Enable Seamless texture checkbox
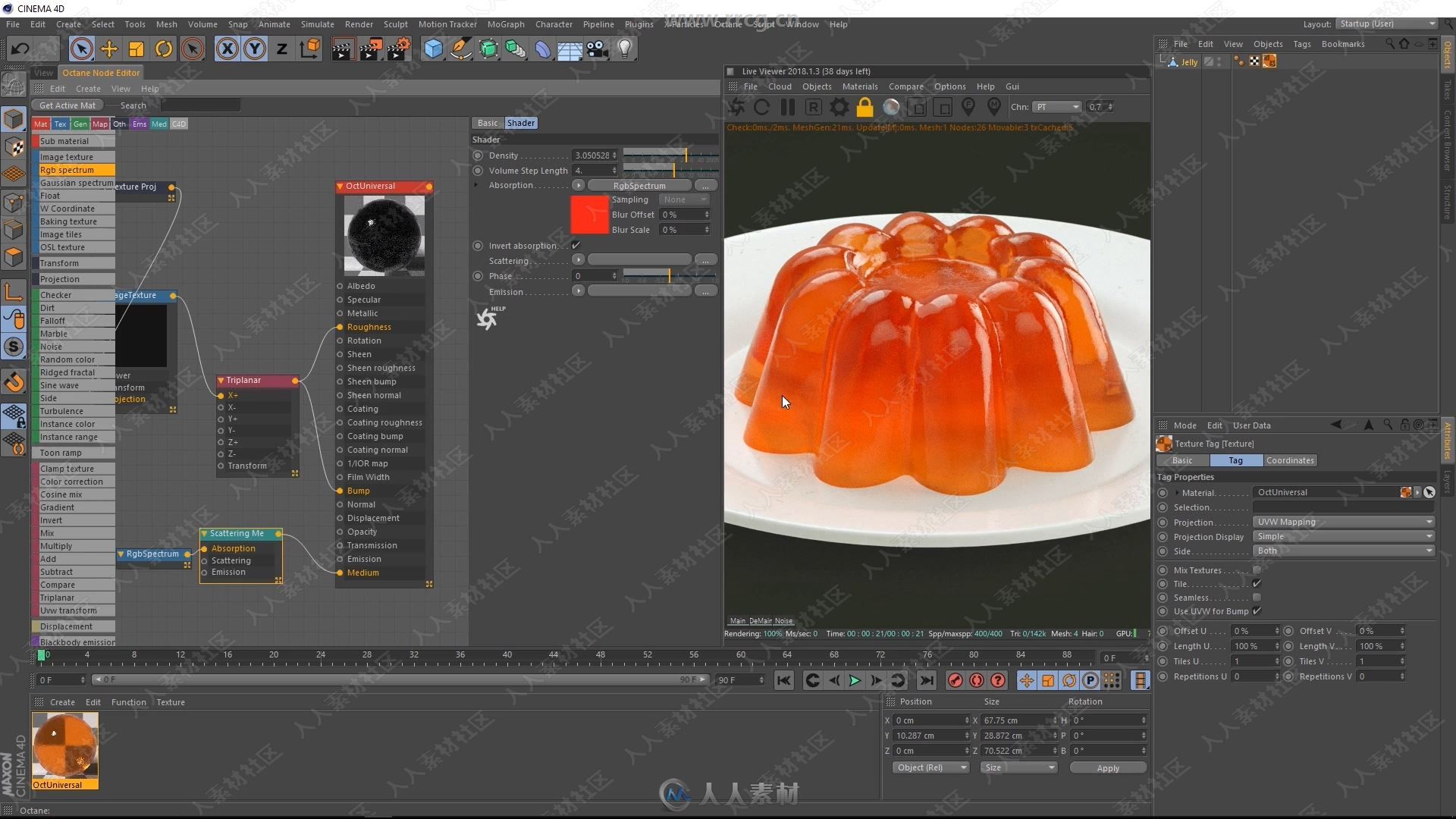 (1257, 597)
